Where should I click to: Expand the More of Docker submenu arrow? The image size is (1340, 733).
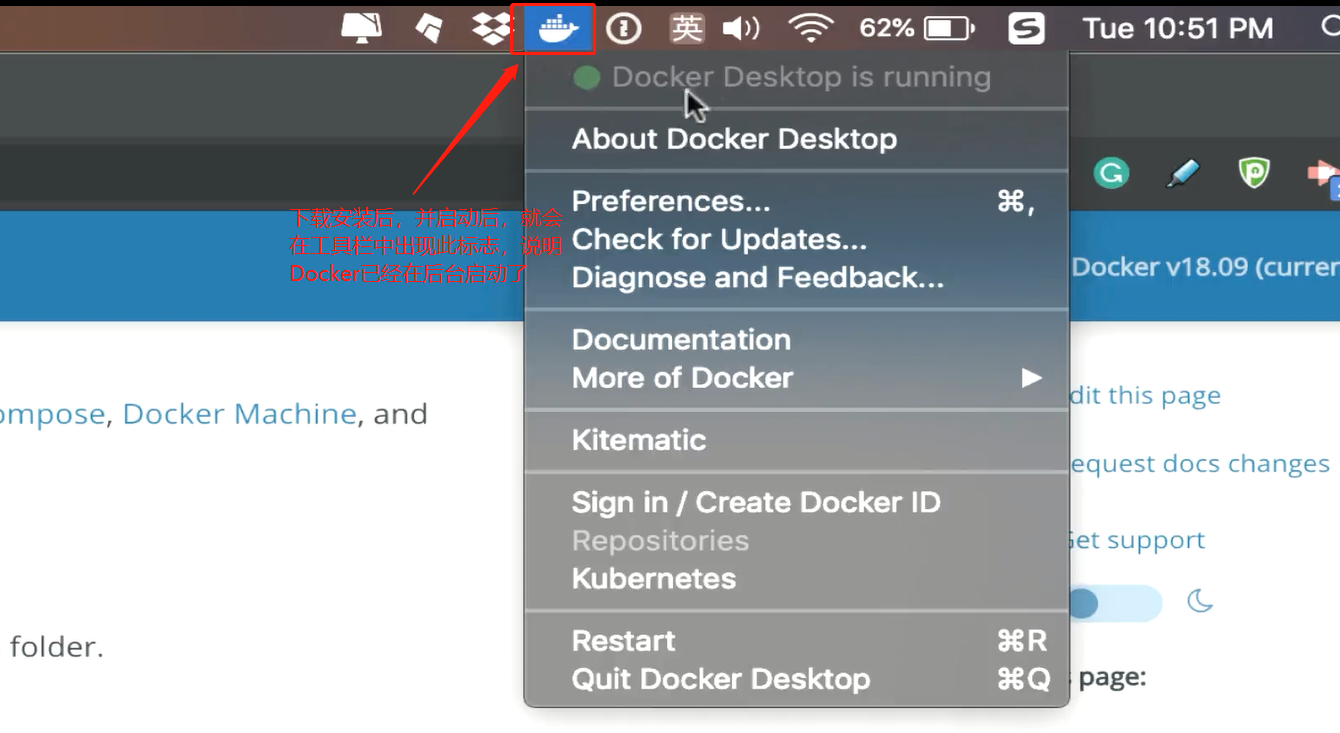pyautogui.click(x=1031, y=378)
